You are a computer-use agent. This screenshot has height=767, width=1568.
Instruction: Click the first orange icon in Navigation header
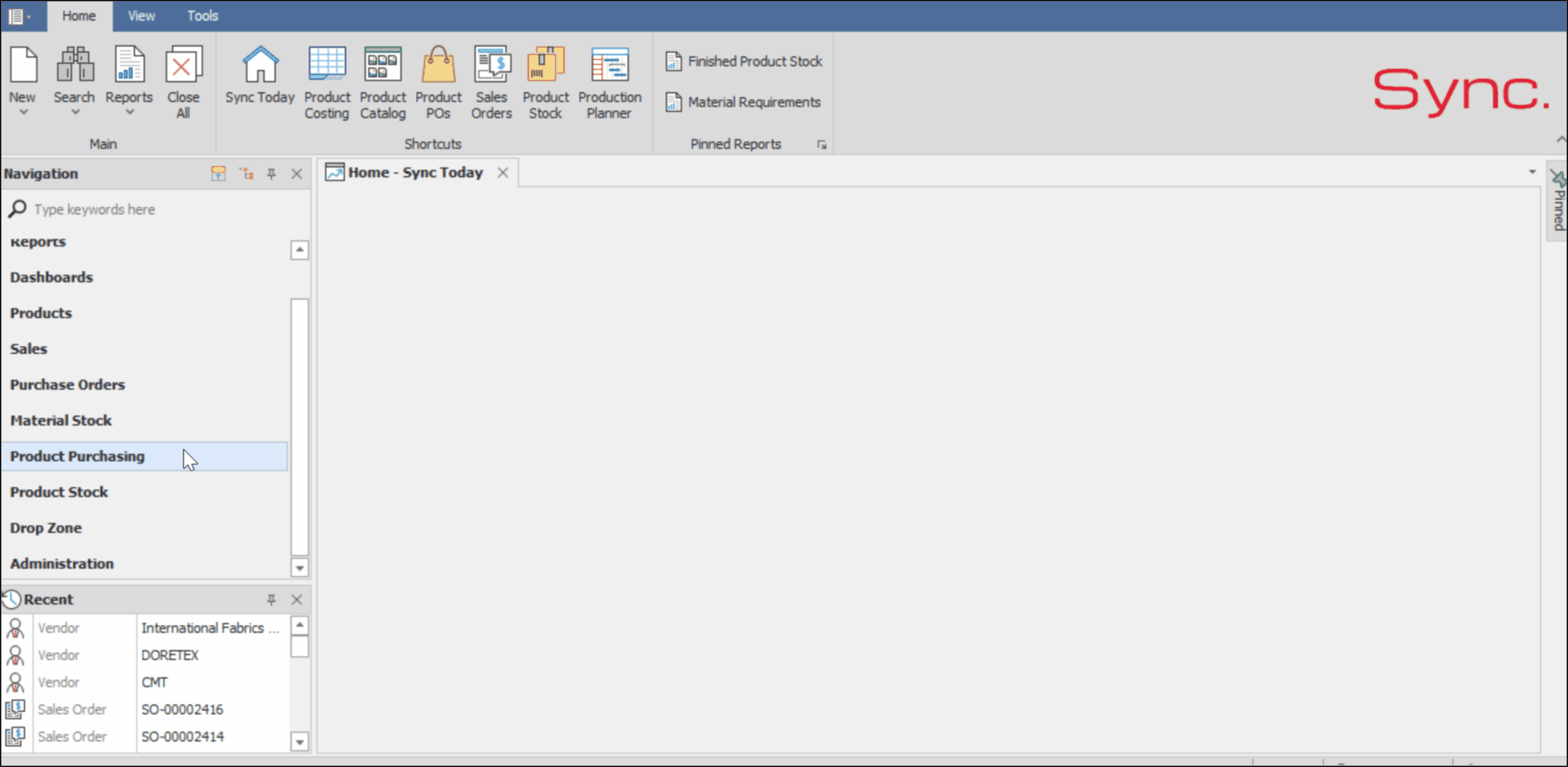[218, 174]
